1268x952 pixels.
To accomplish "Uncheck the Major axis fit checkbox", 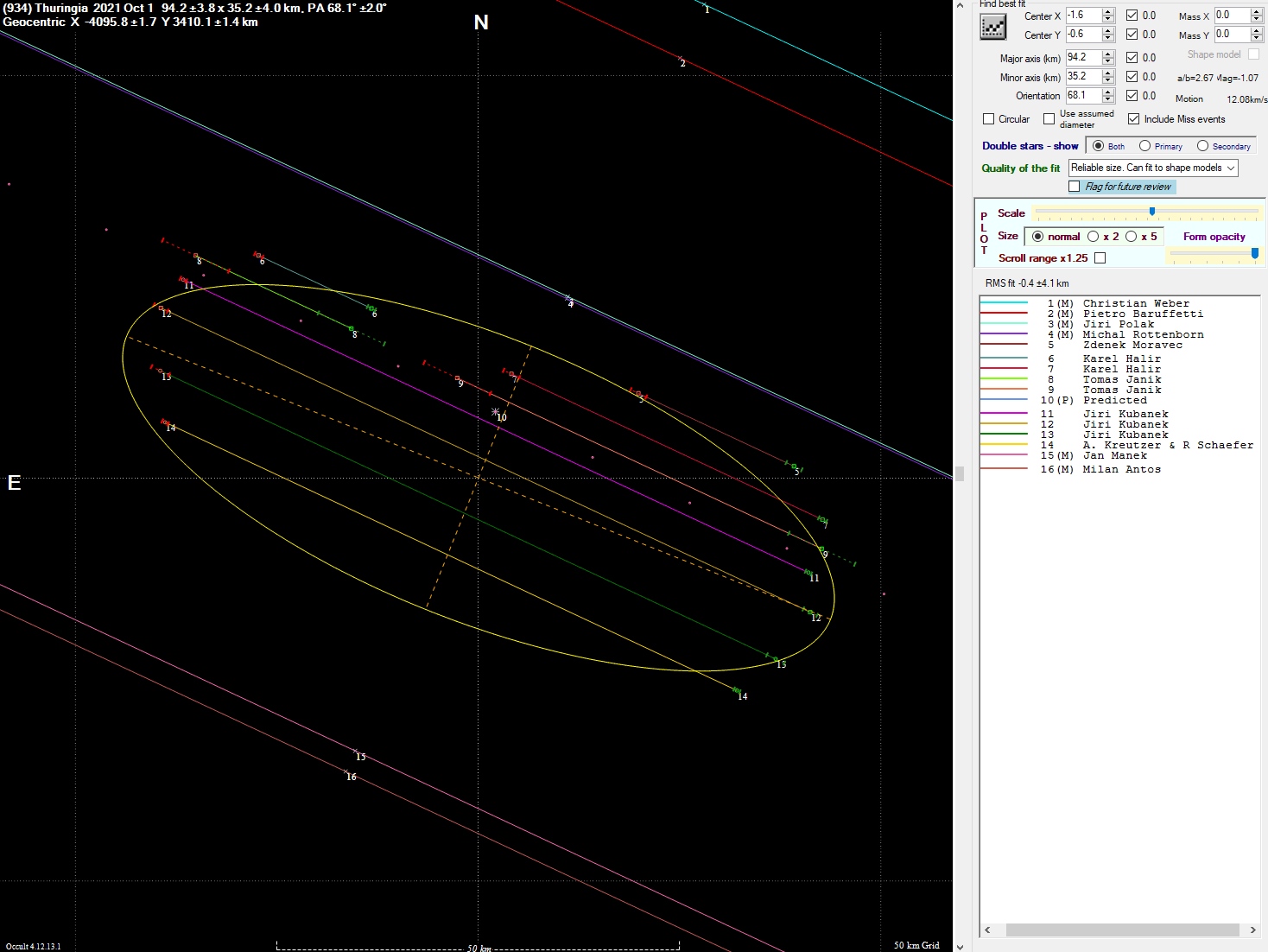I will tap(1132, 58).
